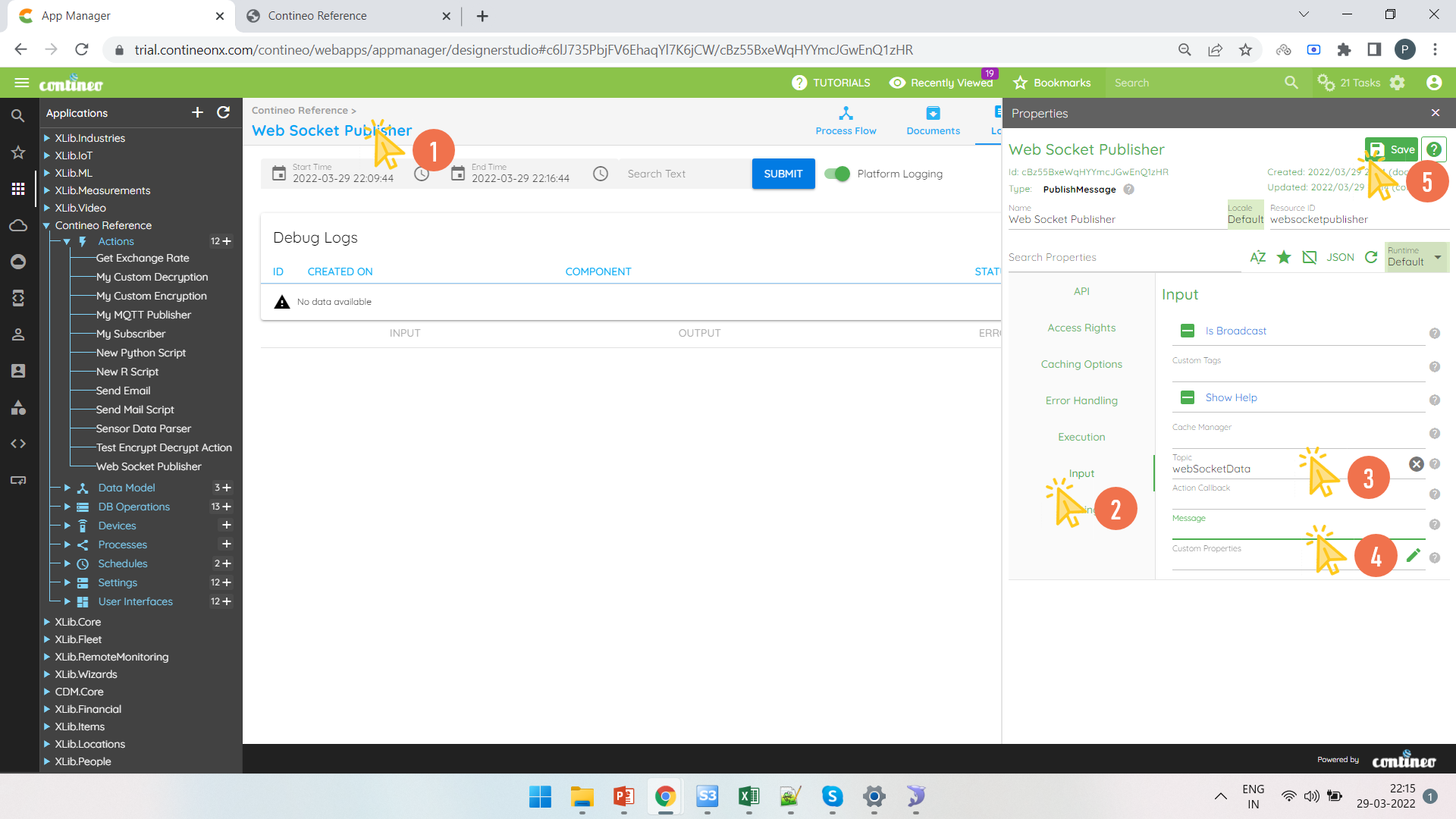
Task: Refresh the Applications list
Action: 224,112
